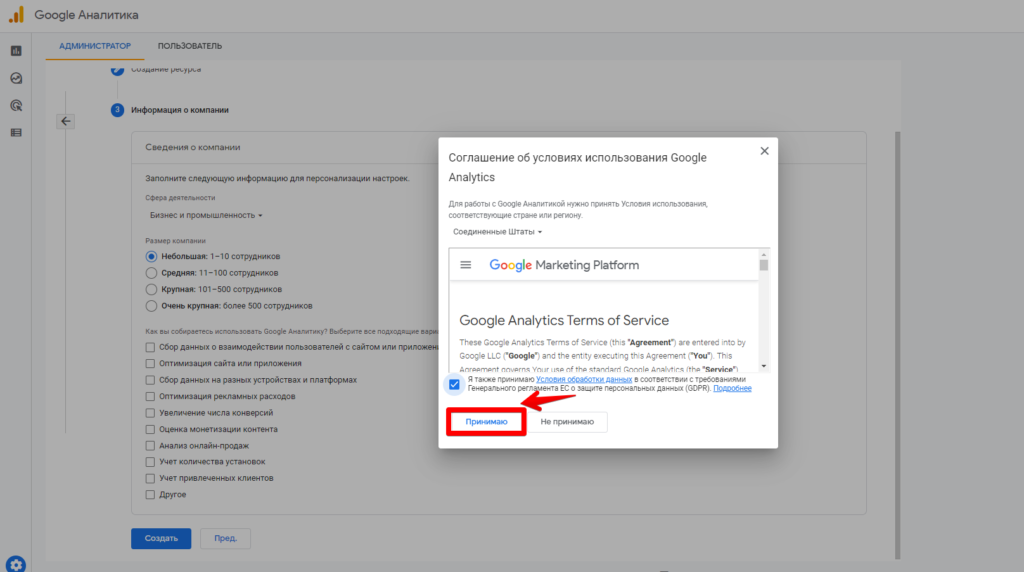Open the Admin gear icon at bottom left
Image resolution: width=1024 pixels, height=572 pixels.
[x=16, y=564]
